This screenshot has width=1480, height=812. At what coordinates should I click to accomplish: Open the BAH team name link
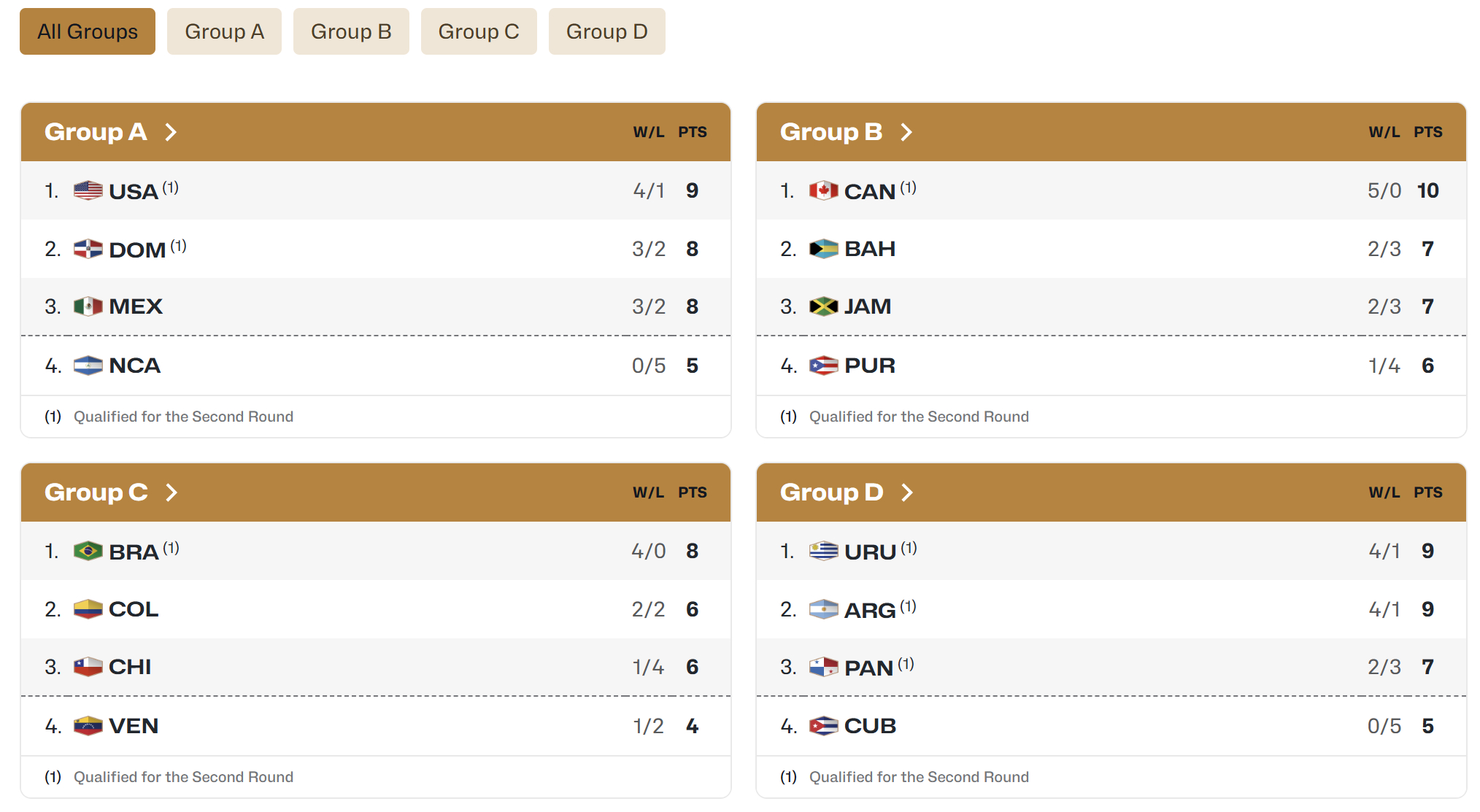pyautogui.click(x=870, y=249)
